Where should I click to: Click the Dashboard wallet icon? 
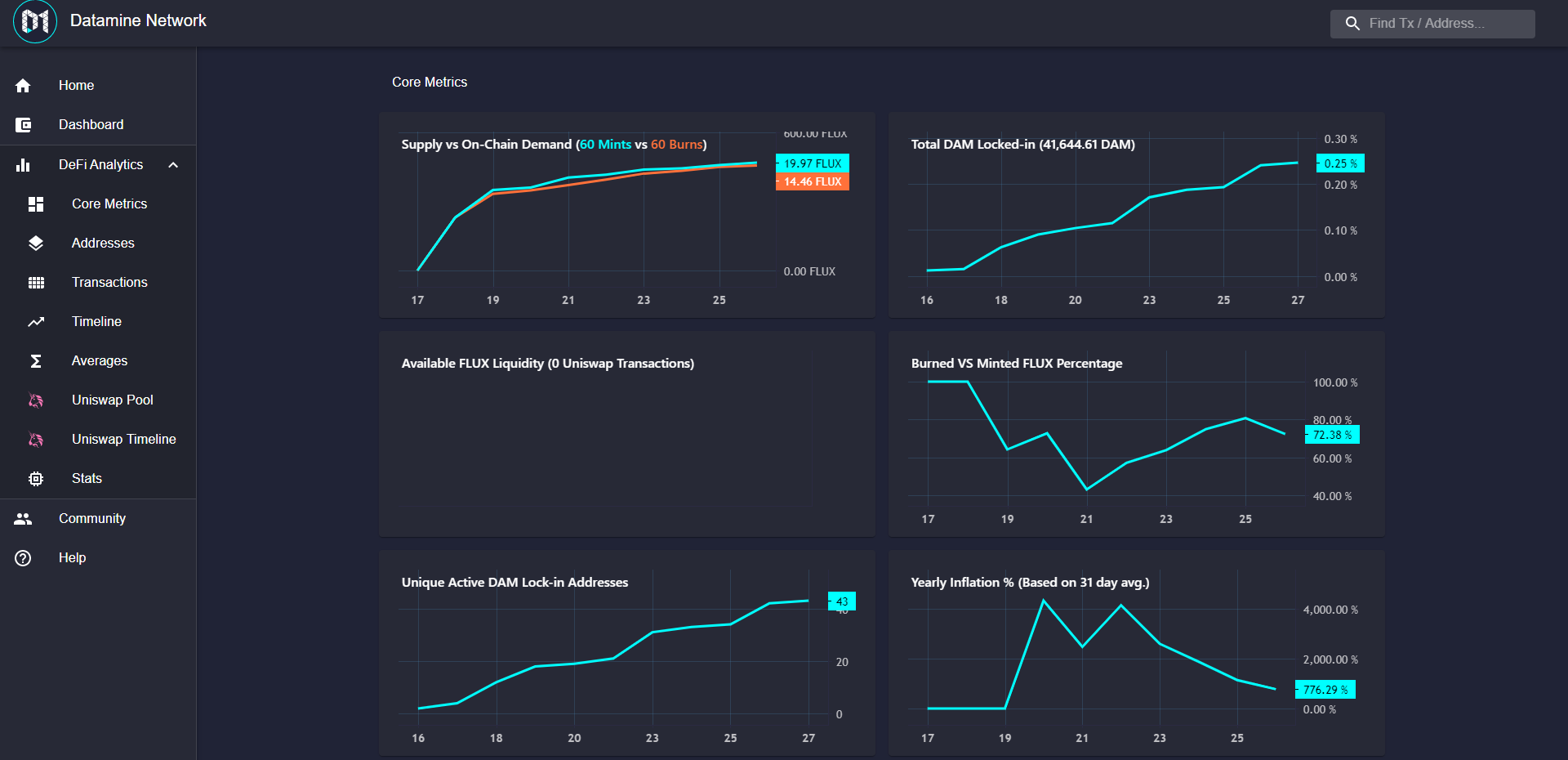point(23,125)
